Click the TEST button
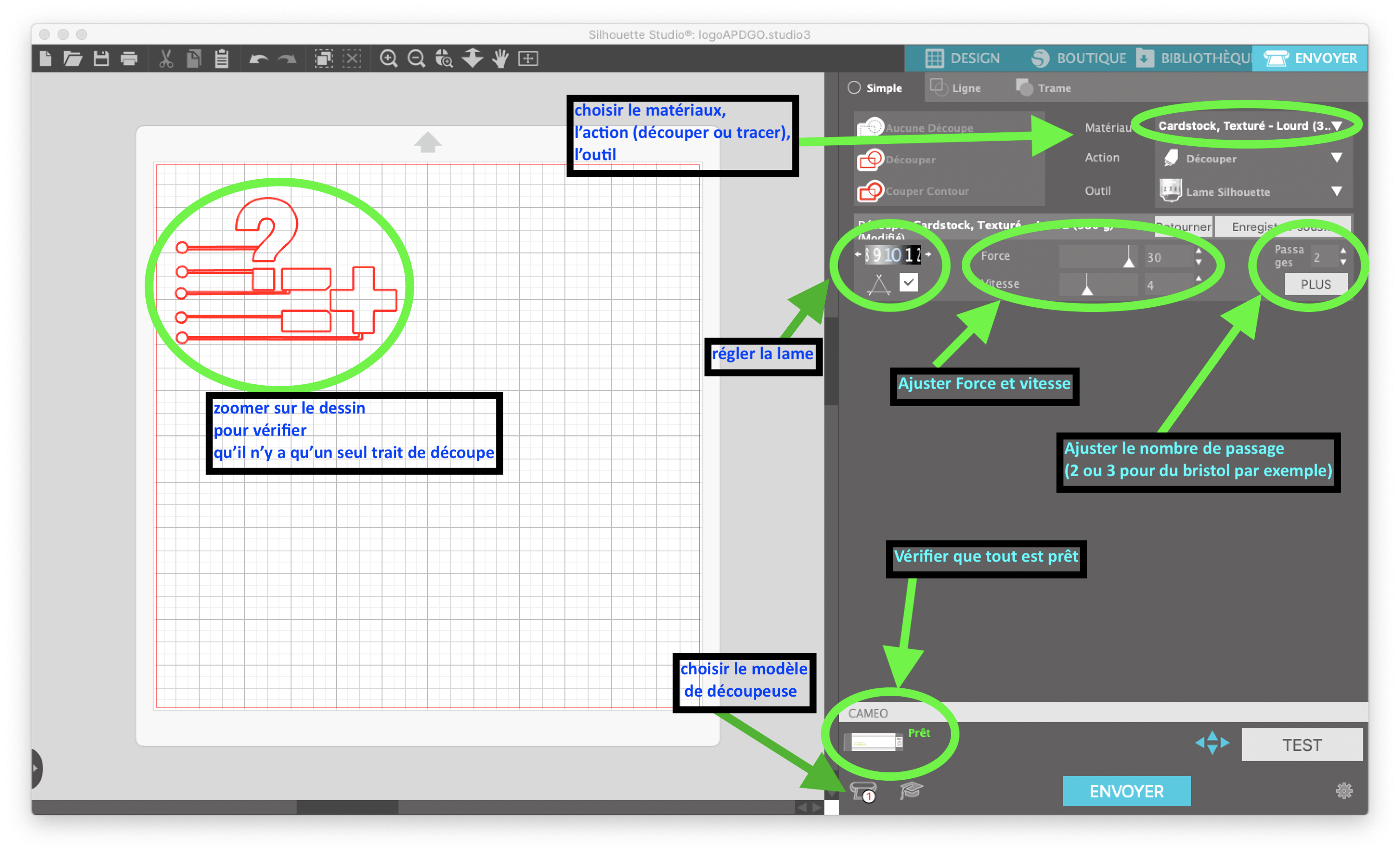 1302,744
